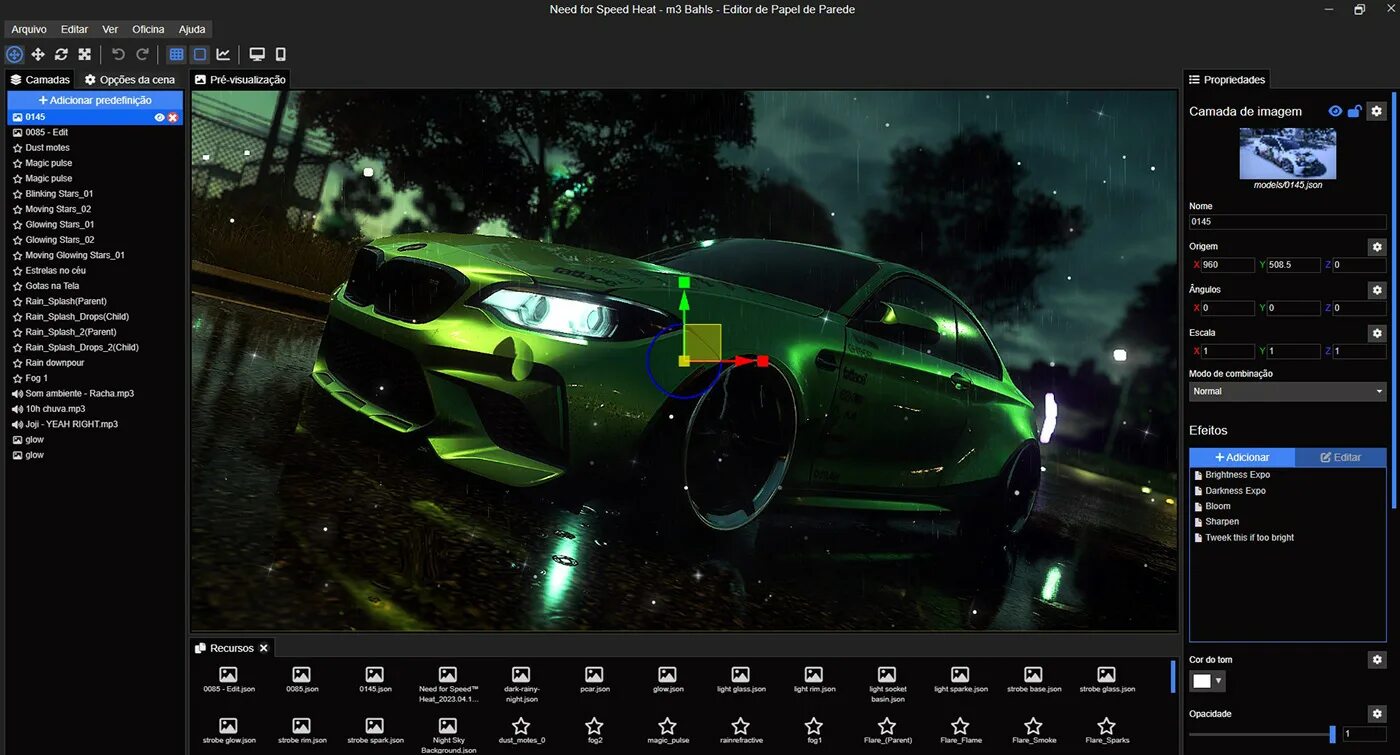Screen dimensions: 1400x755
Task: Open the Opacidade gear options
Action: pyautogui.click(x=1377, y=714)
